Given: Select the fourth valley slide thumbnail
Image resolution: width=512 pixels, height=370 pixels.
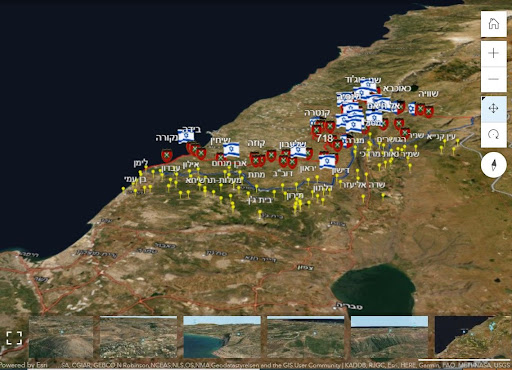Looking at the screenshot, I should click(306, 337).
